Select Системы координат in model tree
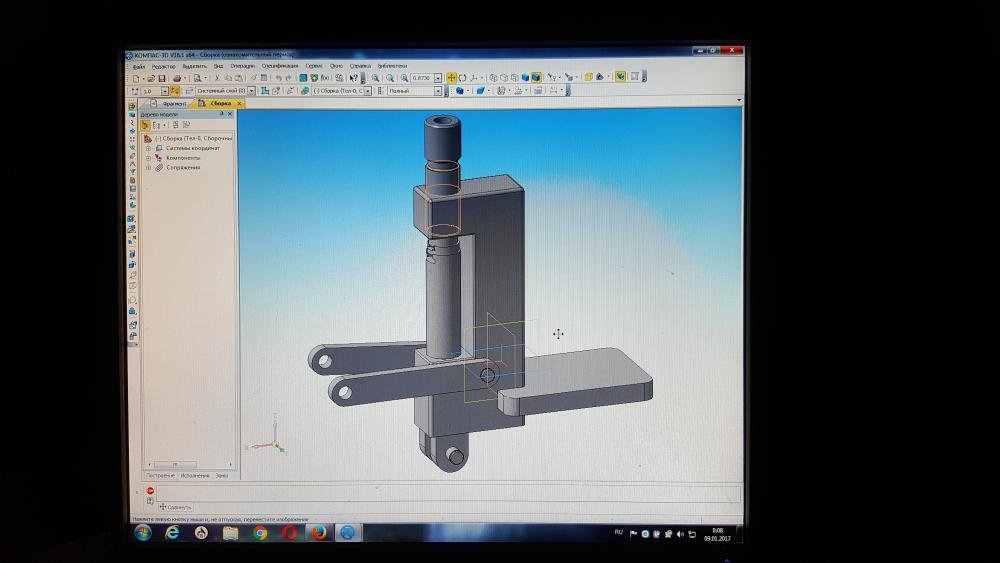 tap(192, 148)
